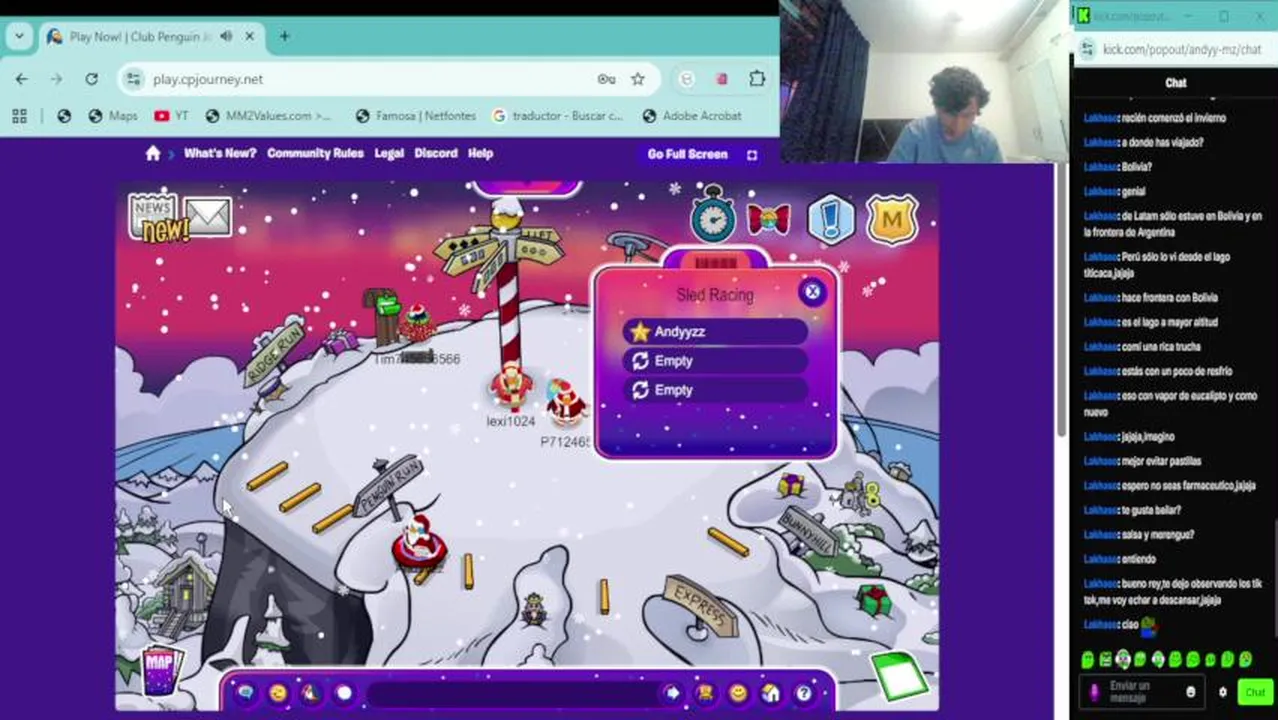The height and width of the screenshot is (720, 1278).
Task: Click browser forward arrow
Action: pyautogui.click(x=57, y=79)
